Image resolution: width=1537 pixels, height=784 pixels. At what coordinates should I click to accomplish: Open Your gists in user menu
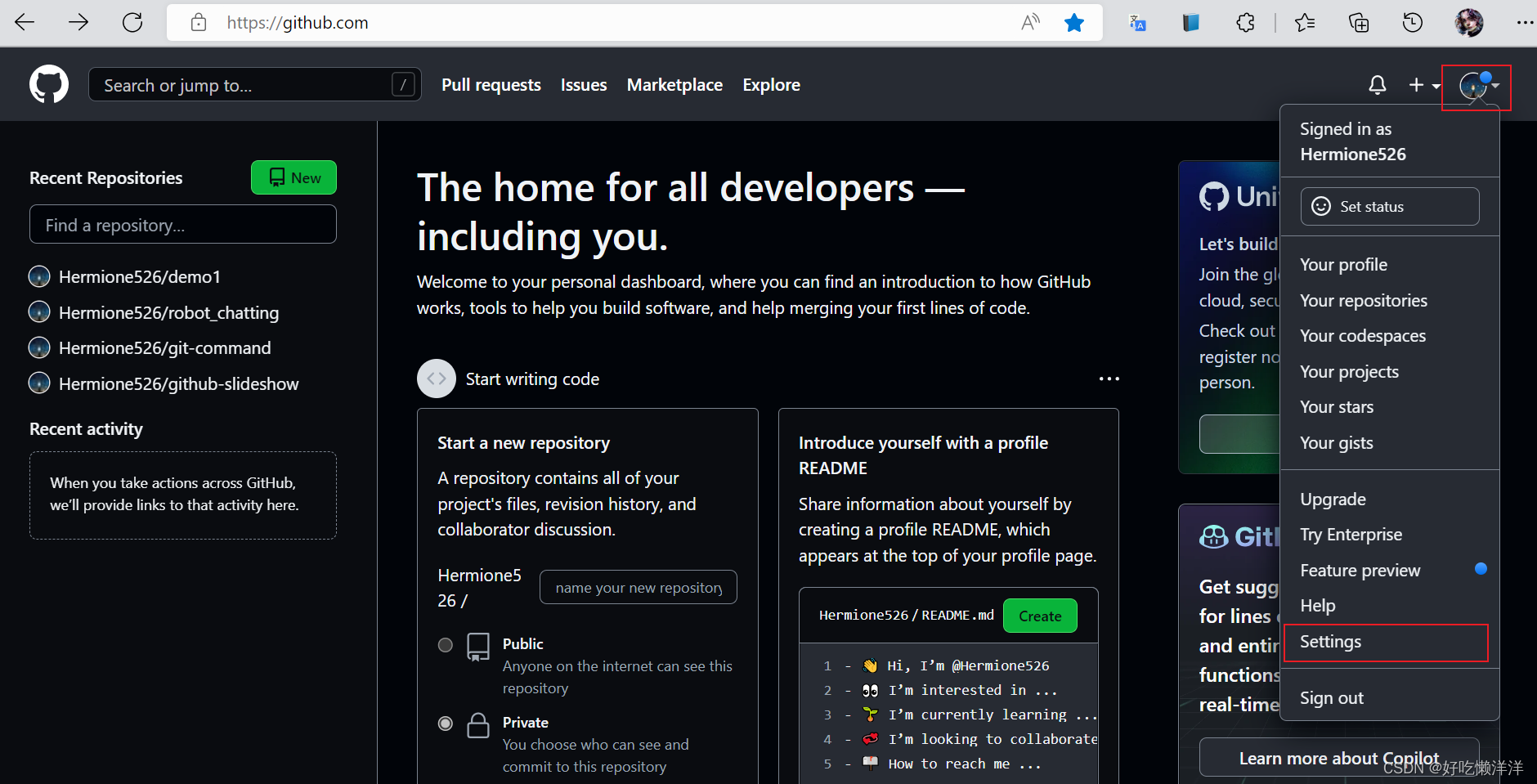click(1337, 443)
